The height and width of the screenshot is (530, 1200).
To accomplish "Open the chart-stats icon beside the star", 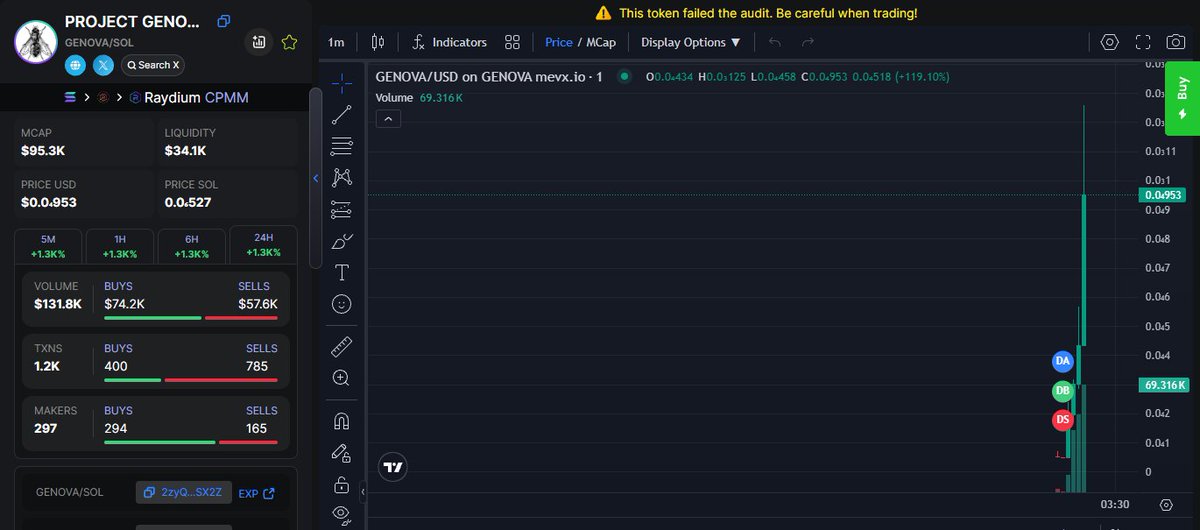I will 259,42.
